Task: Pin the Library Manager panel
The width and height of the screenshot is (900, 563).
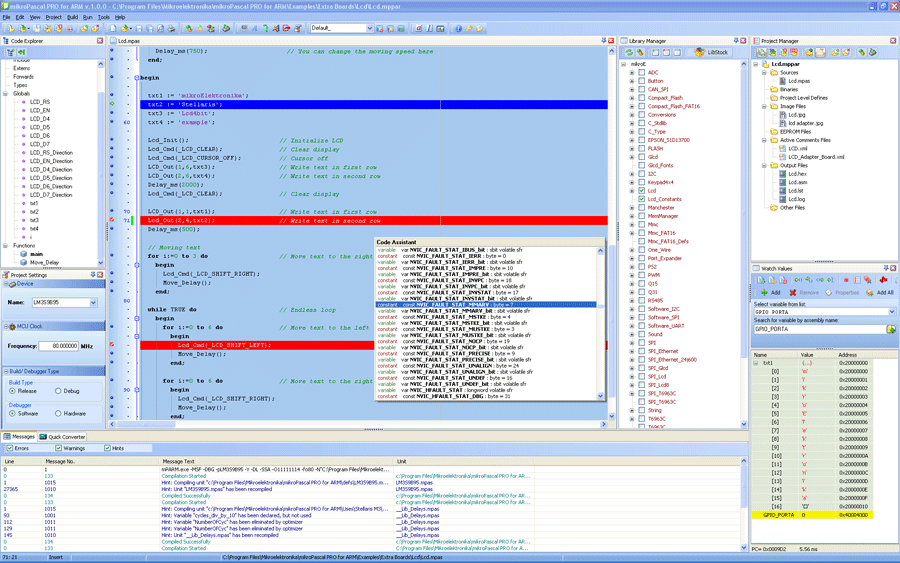Action: pos(736,41)
